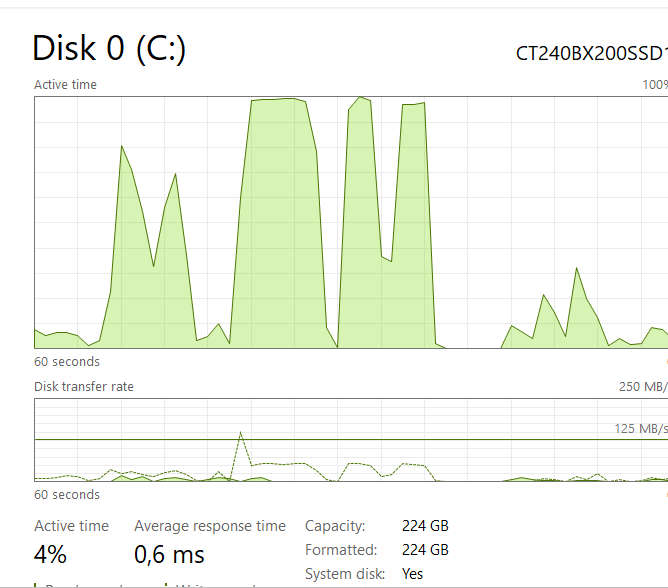Click the Capacity value 224 GB
This screenshot has height=588, width=668.
click(425, 526)
